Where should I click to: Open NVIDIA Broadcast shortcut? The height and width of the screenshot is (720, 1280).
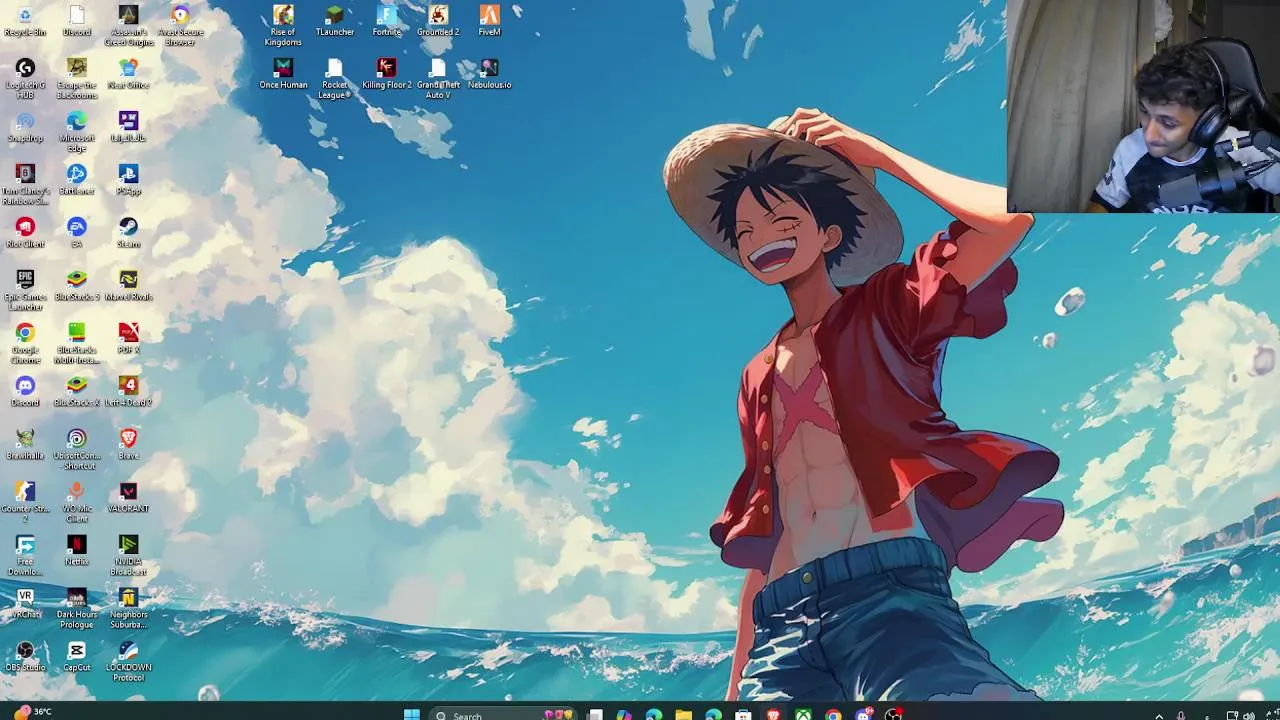[128, 556]
